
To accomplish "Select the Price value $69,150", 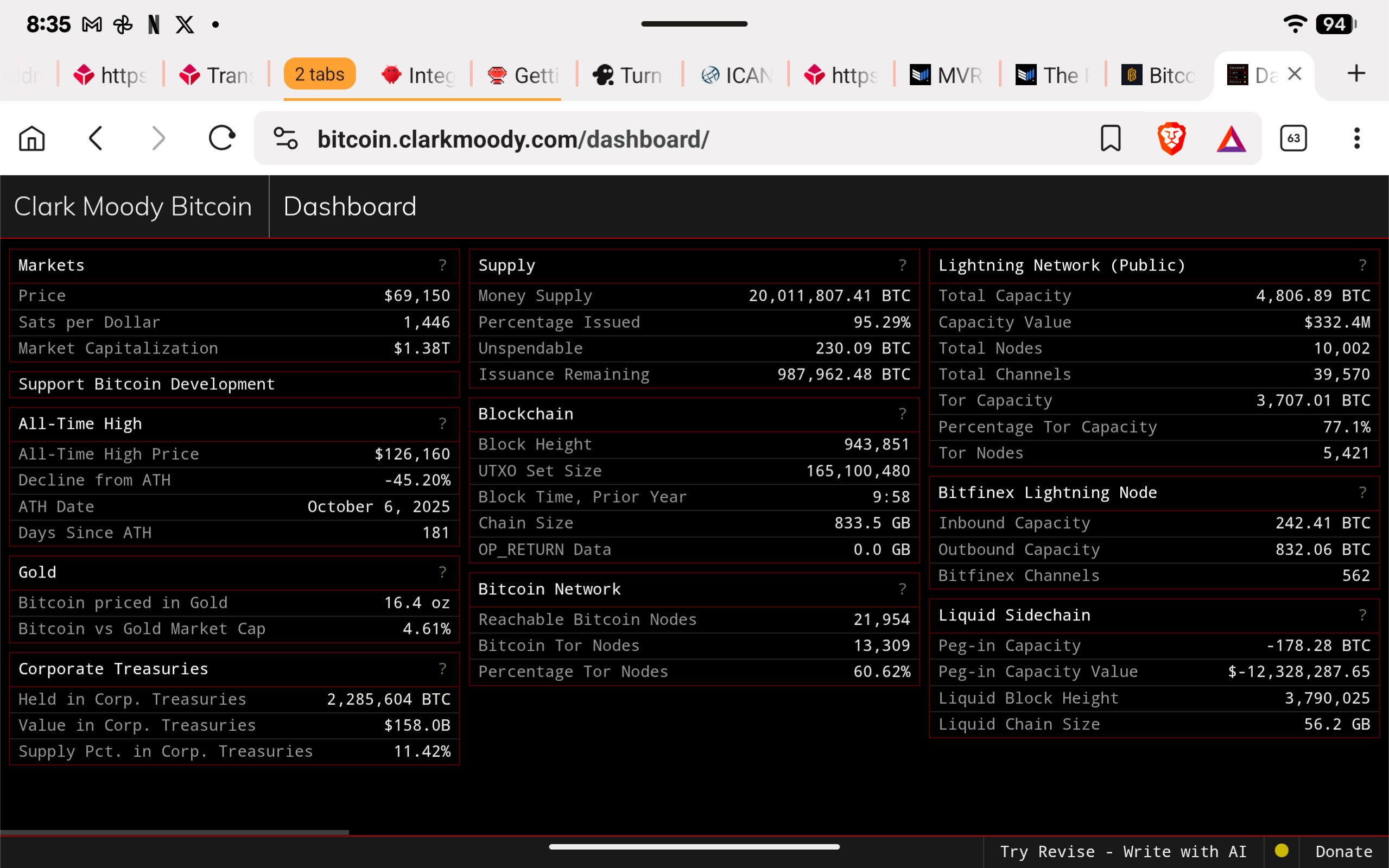I will pos(417,296).
